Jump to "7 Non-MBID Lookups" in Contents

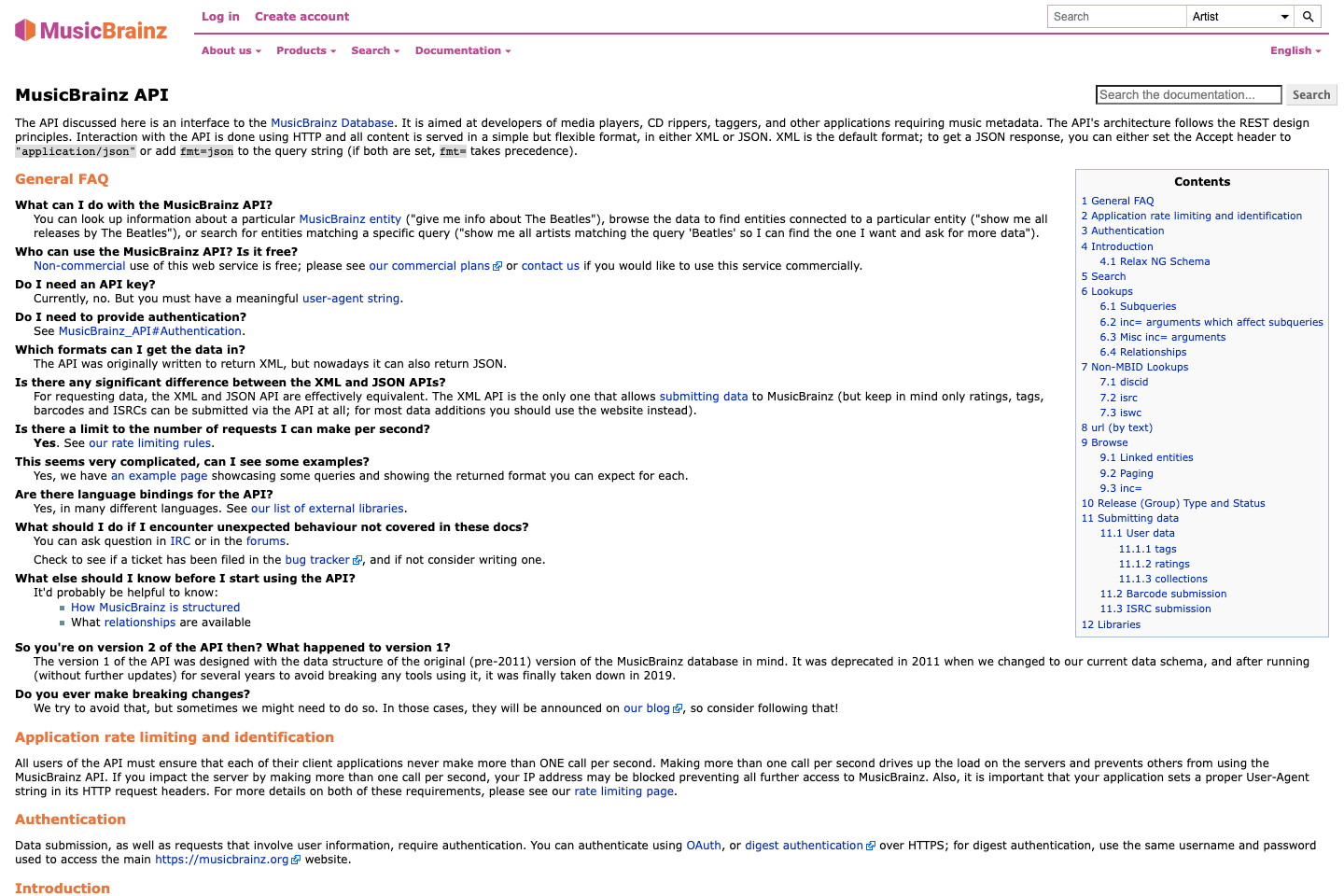pyautogui.click(x=1134, y=367)
